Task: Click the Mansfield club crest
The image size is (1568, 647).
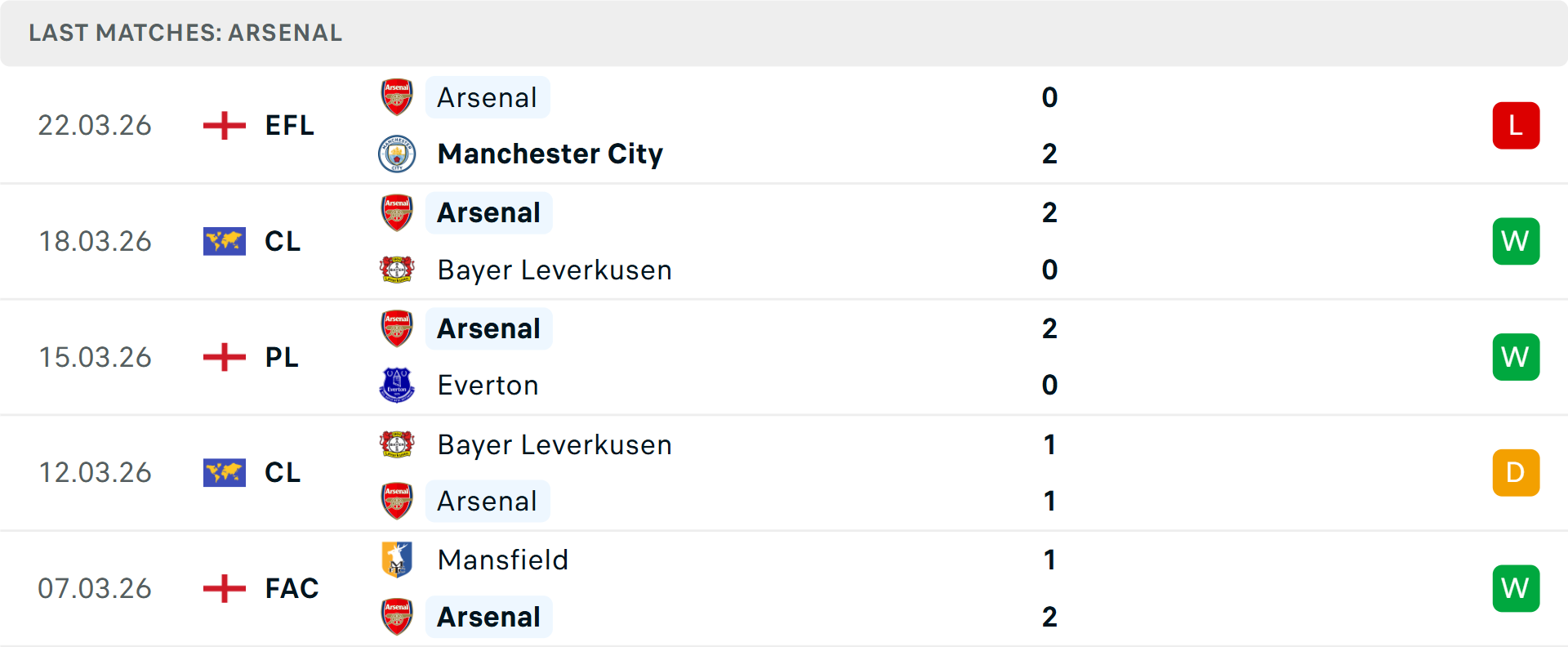Action: point(397,560)
